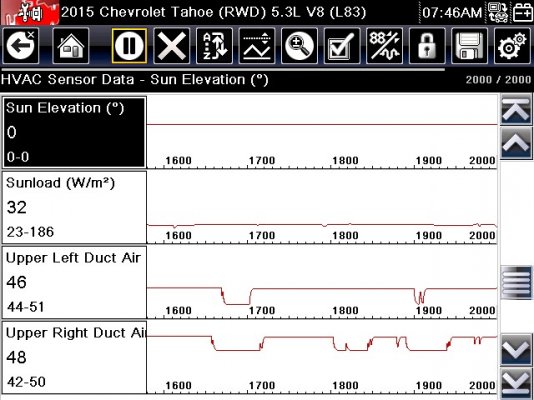Clear data using the X icon
This screenshot has height=400, width=534.
pyautogui.click(x=172, y=46)
